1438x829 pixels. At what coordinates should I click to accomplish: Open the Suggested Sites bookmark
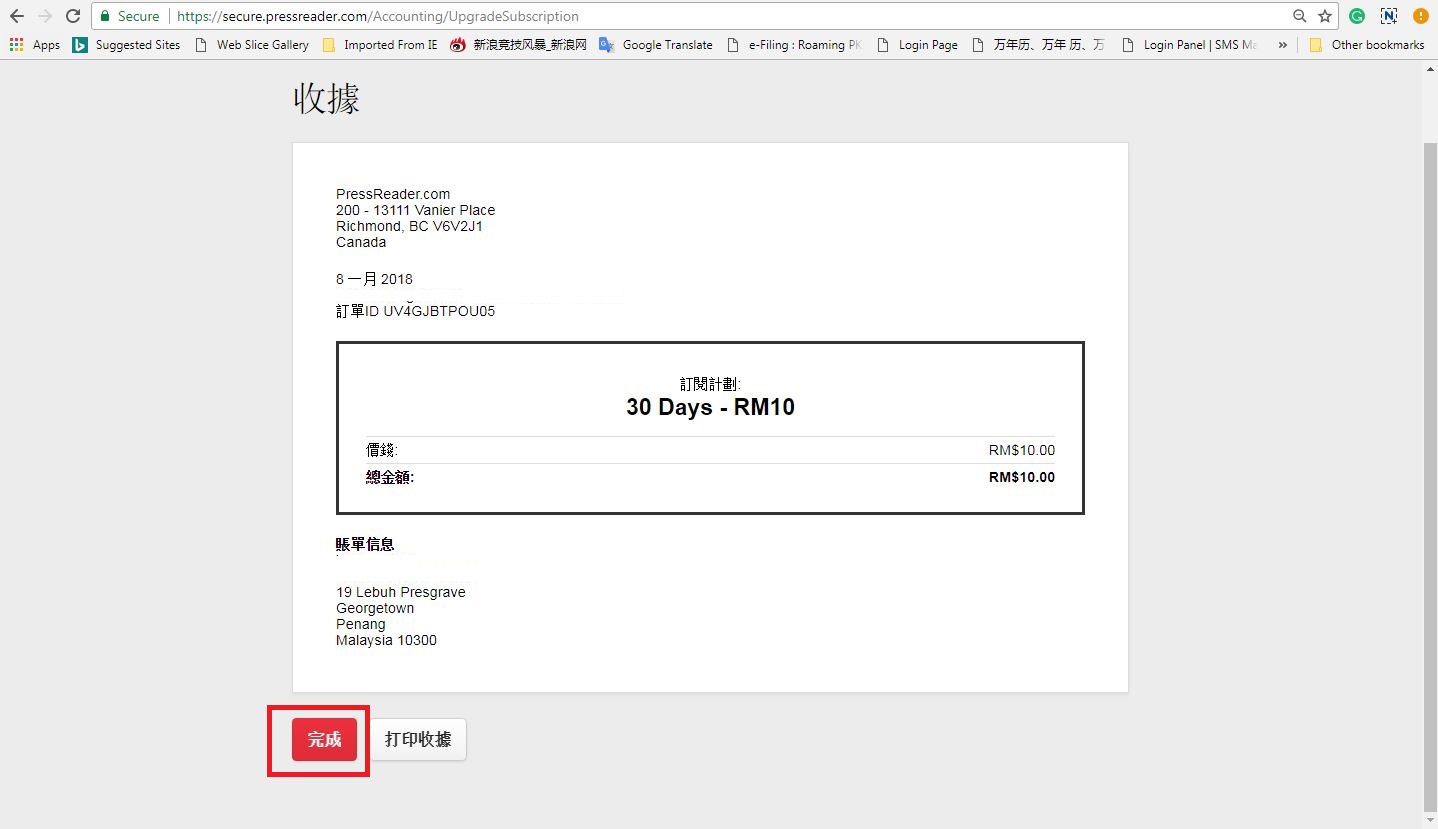pos(127,45)
